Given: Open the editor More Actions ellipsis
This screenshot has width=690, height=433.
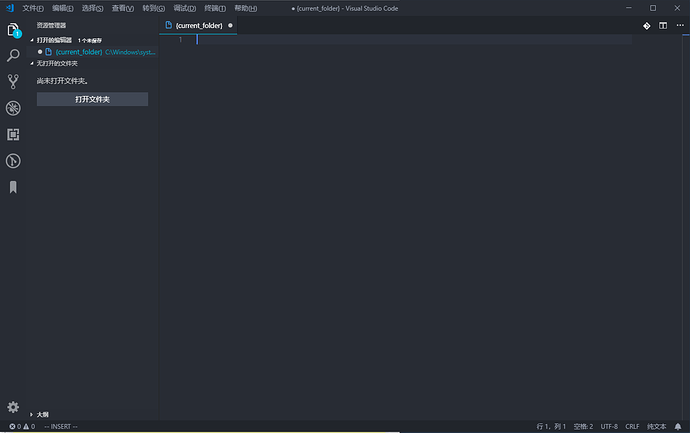Looking at the screenshot, I should coord(677,25).
